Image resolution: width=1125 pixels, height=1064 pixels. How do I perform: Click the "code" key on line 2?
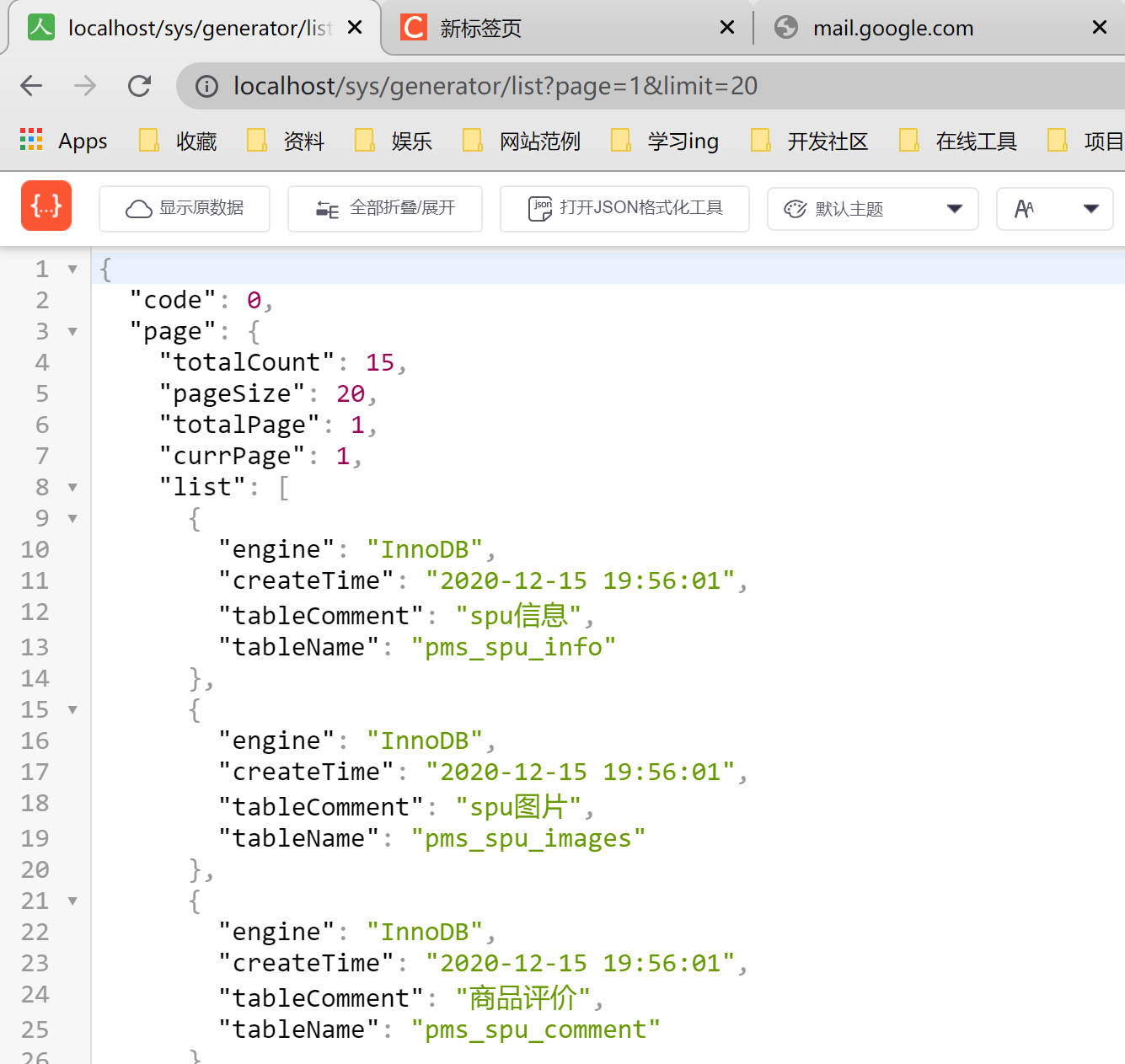point(174,300)
